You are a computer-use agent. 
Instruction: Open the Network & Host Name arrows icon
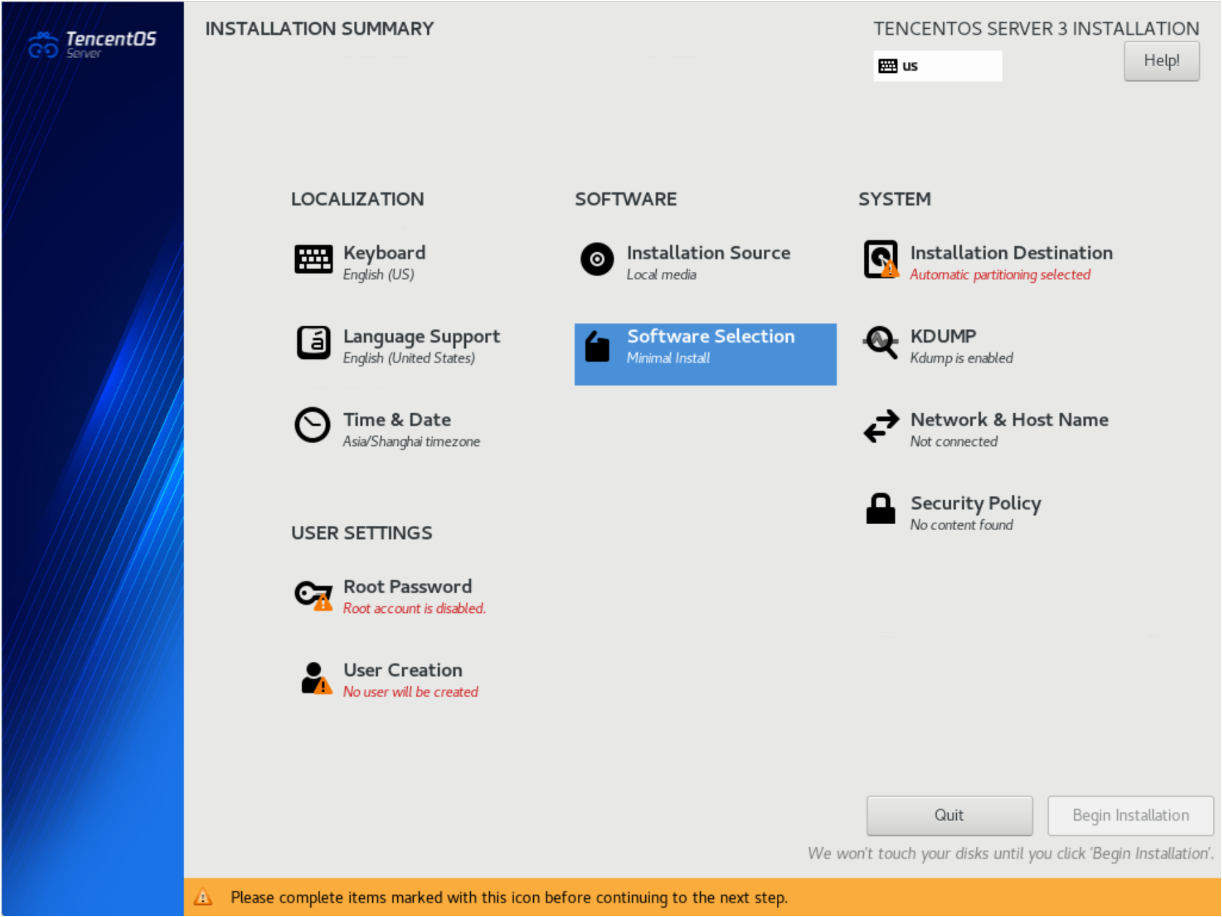click(x=881, y=427)
